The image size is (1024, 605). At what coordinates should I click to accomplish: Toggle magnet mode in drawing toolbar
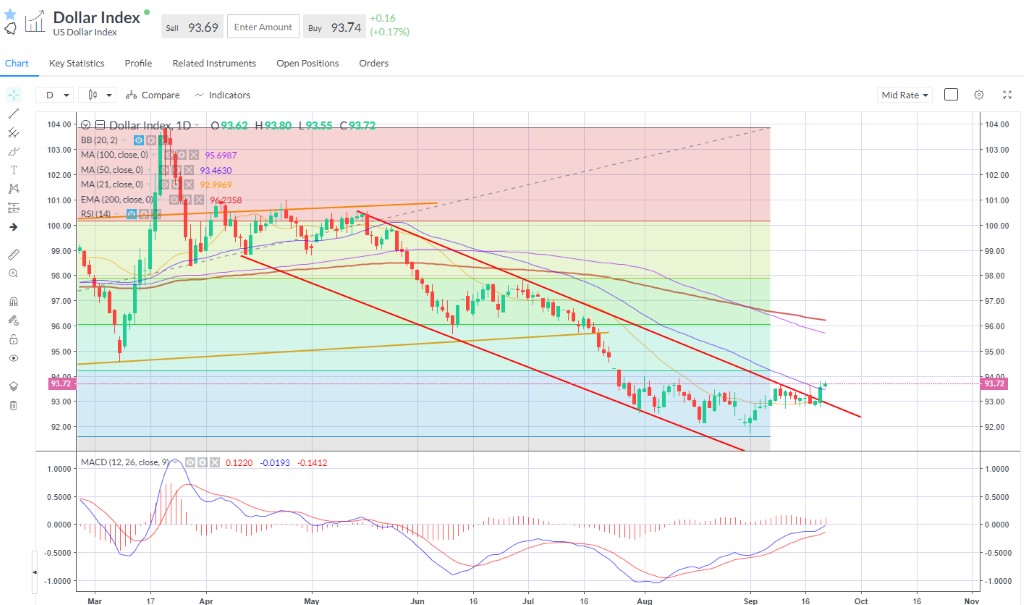pos(13,302)
